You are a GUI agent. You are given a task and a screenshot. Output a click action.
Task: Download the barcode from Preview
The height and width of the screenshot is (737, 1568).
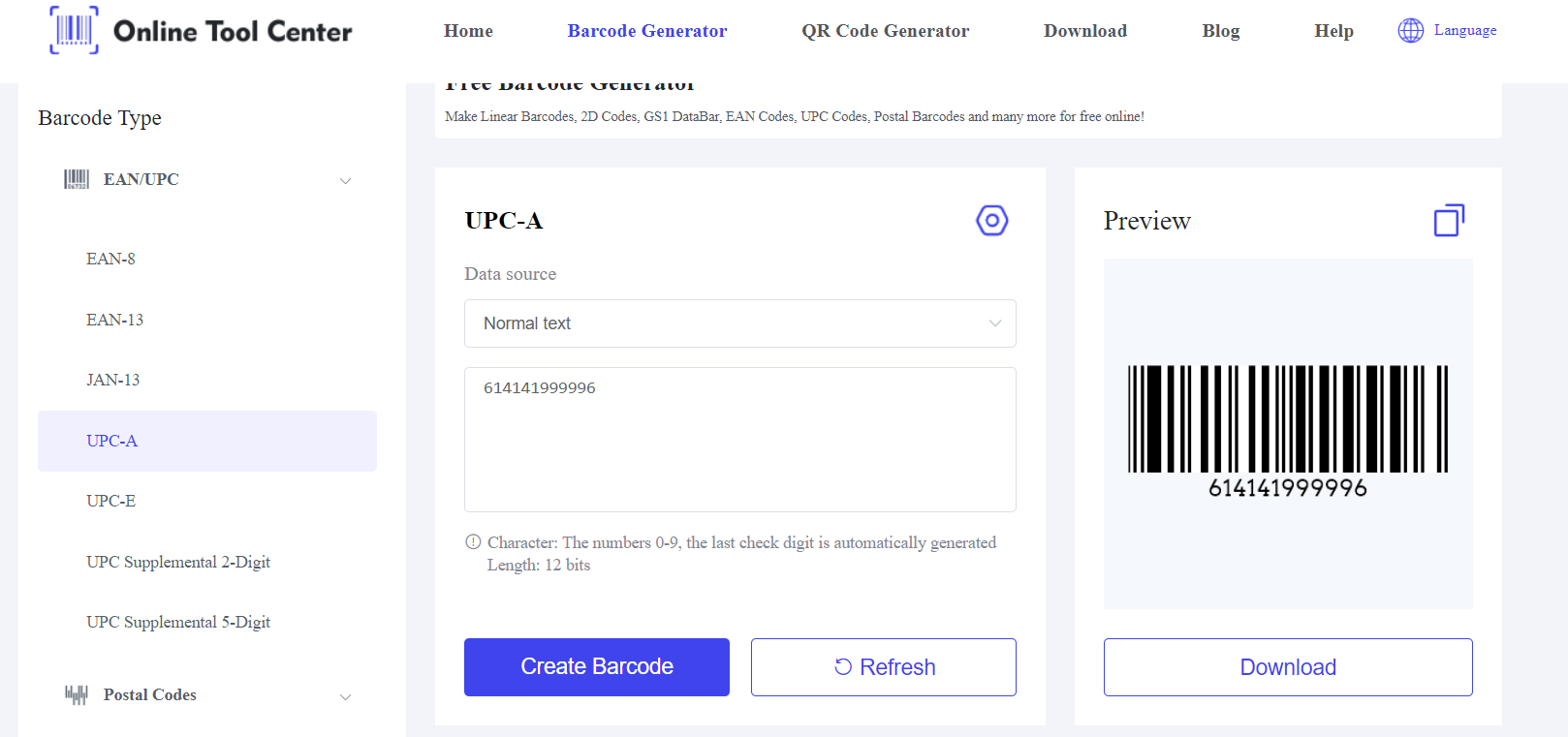pyautogui.click(x=1287, y=667)
